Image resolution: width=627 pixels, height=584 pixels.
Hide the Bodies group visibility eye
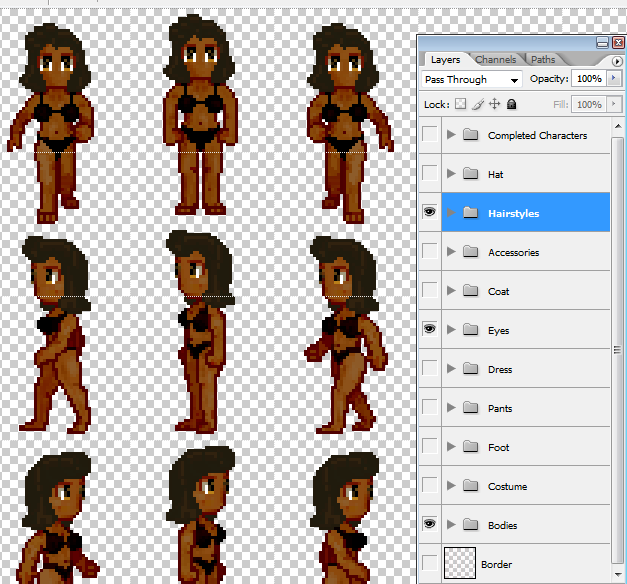coord(430,524)
